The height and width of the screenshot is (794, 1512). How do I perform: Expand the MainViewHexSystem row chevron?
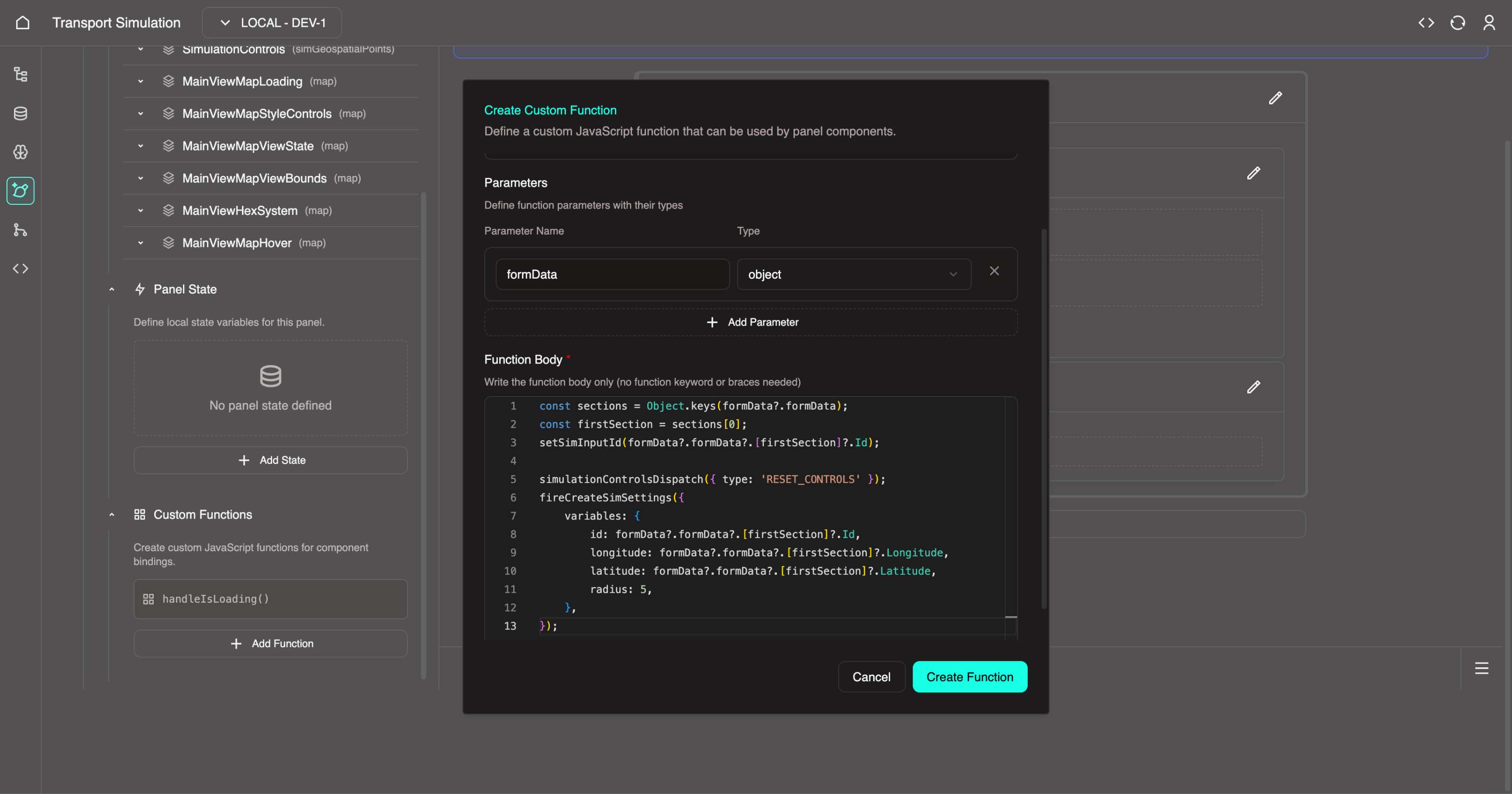click(x=140, y=210)
